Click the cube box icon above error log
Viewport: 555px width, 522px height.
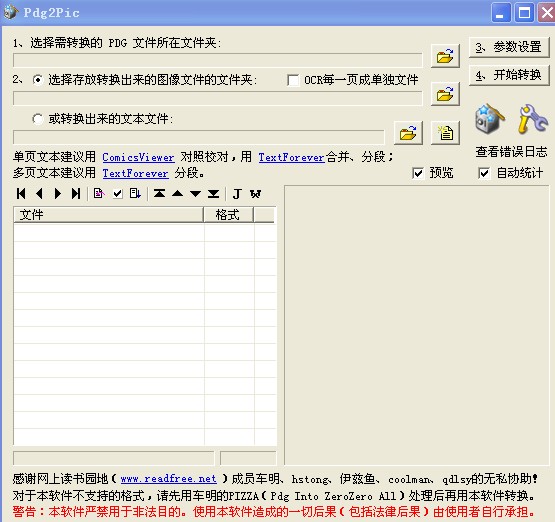490,119
